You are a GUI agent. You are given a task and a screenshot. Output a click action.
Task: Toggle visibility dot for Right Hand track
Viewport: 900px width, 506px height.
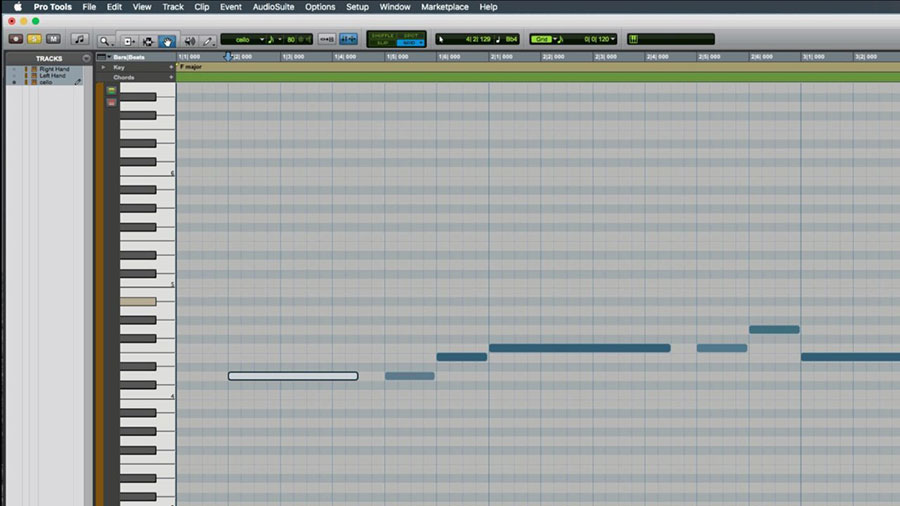[x=14, y=69]
